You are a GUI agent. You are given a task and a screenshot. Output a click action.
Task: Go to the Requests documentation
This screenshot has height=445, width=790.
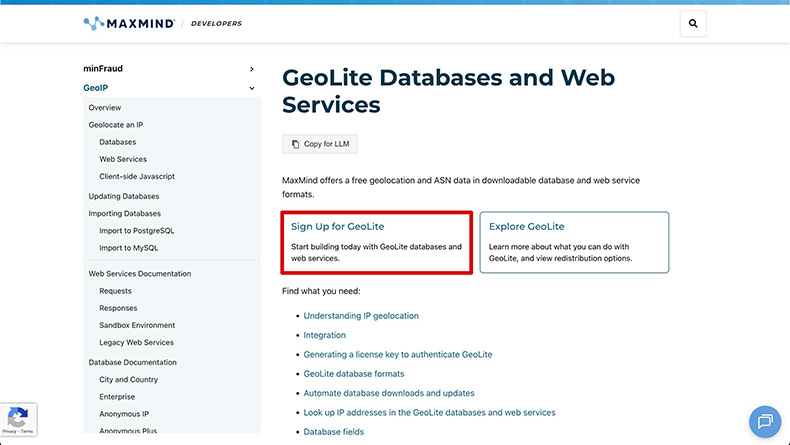tap(115, 291)
